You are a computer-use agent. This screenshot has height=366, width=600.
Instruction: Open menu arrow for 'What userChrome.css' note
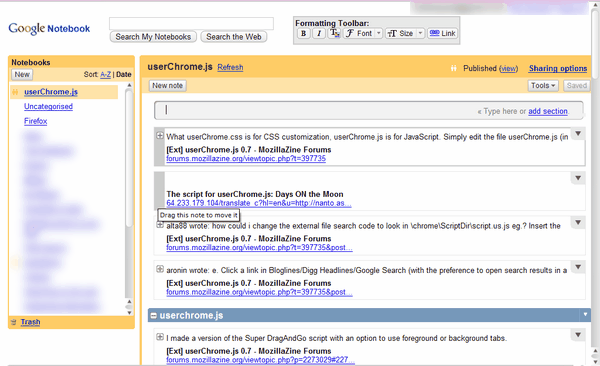[578, 134]
